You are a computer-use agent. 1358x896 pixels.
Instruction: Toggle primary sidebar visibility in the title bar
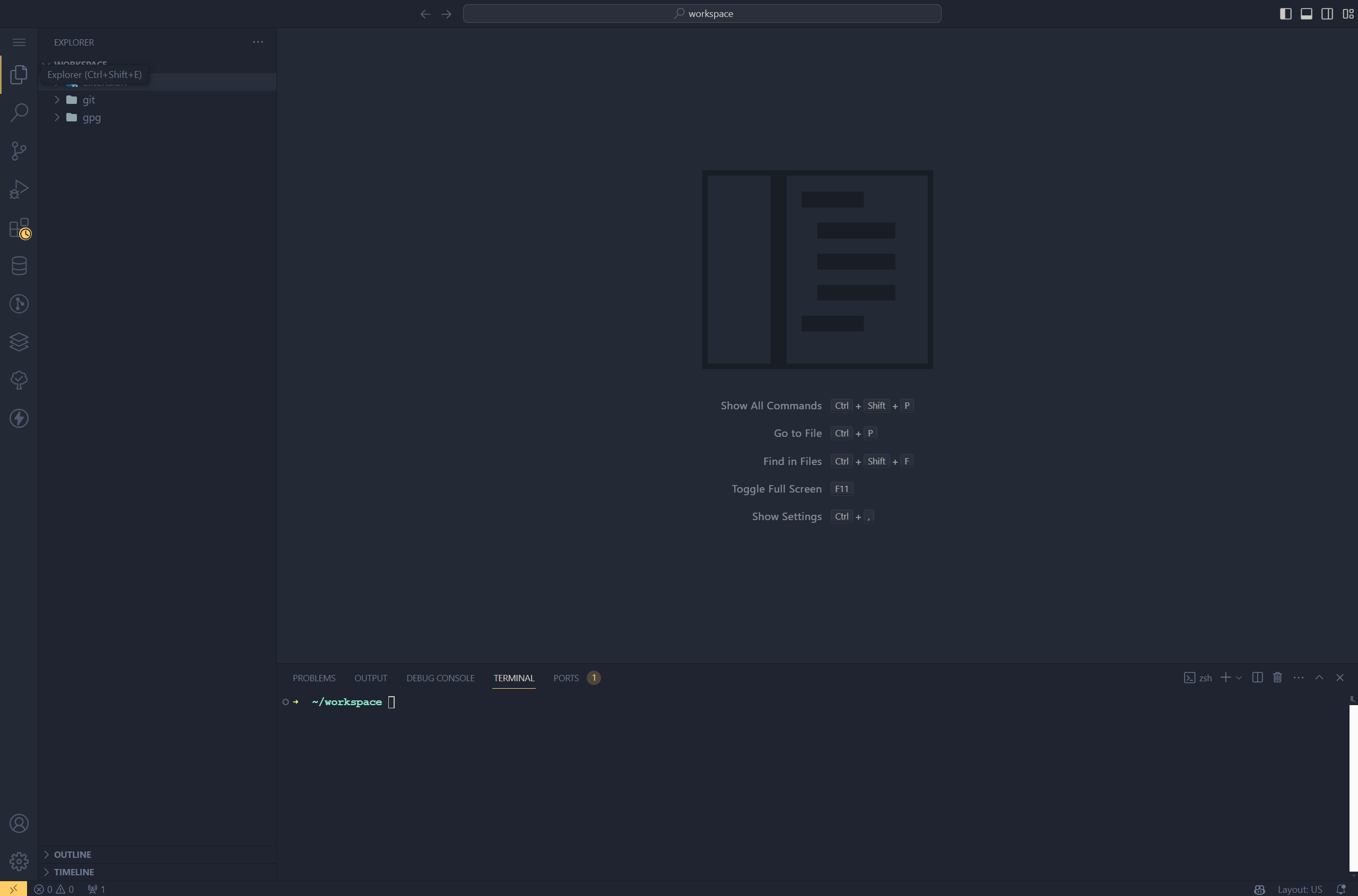[1285, 14]
